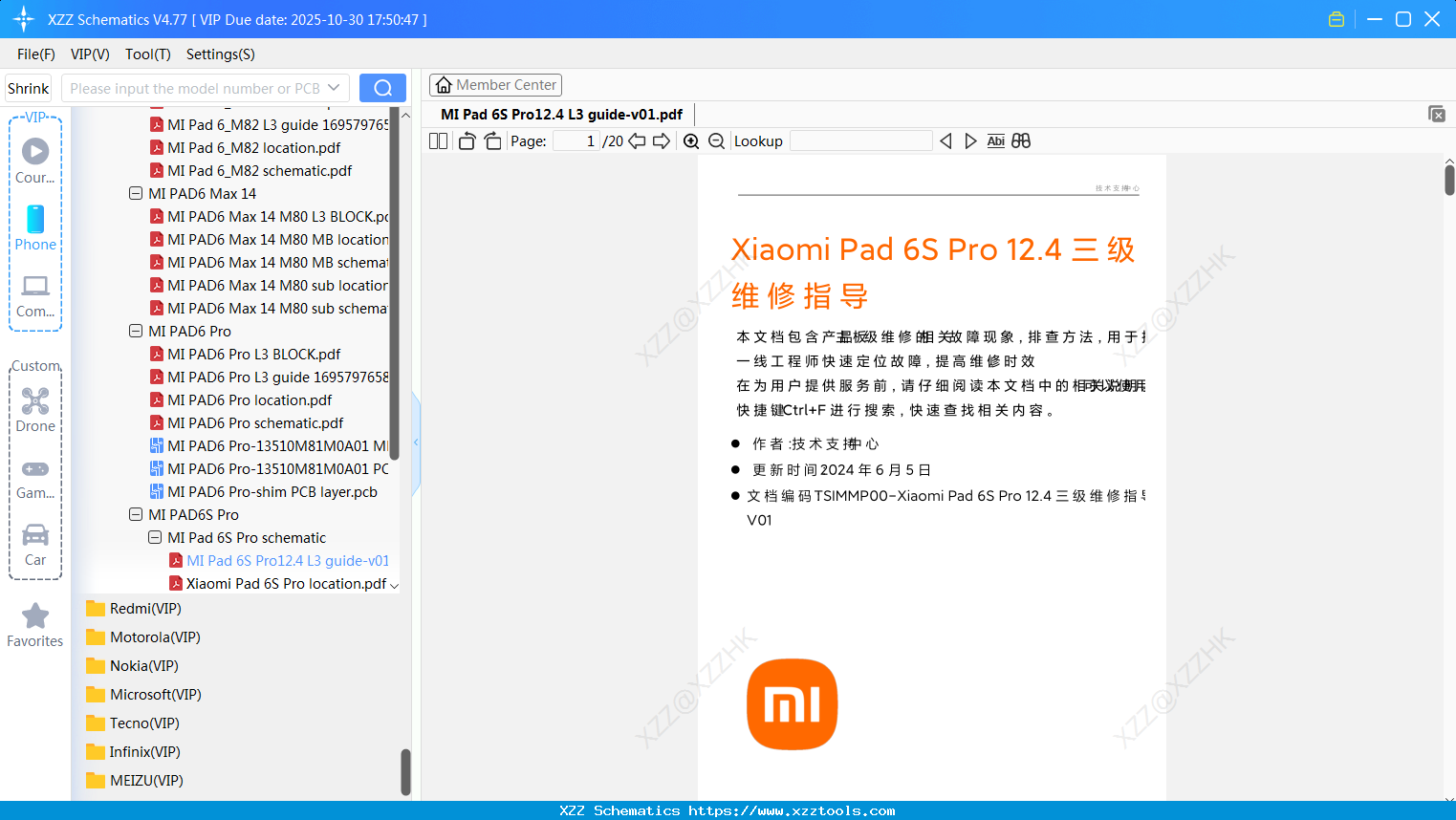Collapse the MI PAD6S Pro tree node
The image size is (1456, 820).
[135, 514]
